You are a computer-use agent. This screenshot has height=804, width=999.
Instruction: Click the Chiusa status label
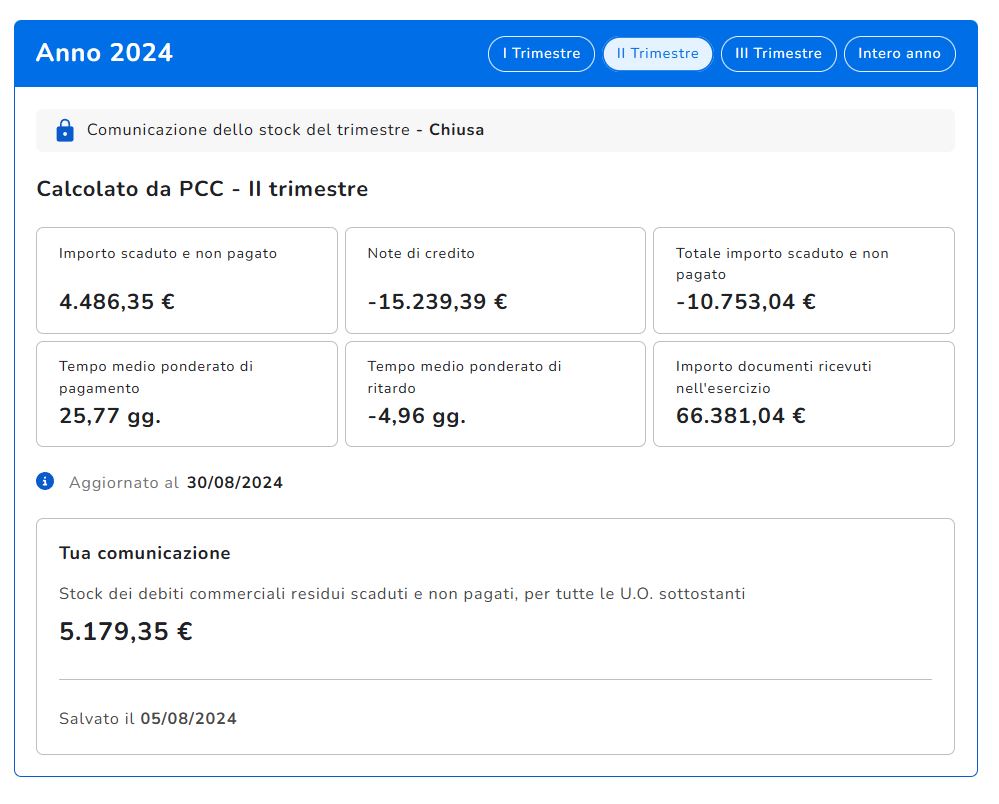point(456,130)
